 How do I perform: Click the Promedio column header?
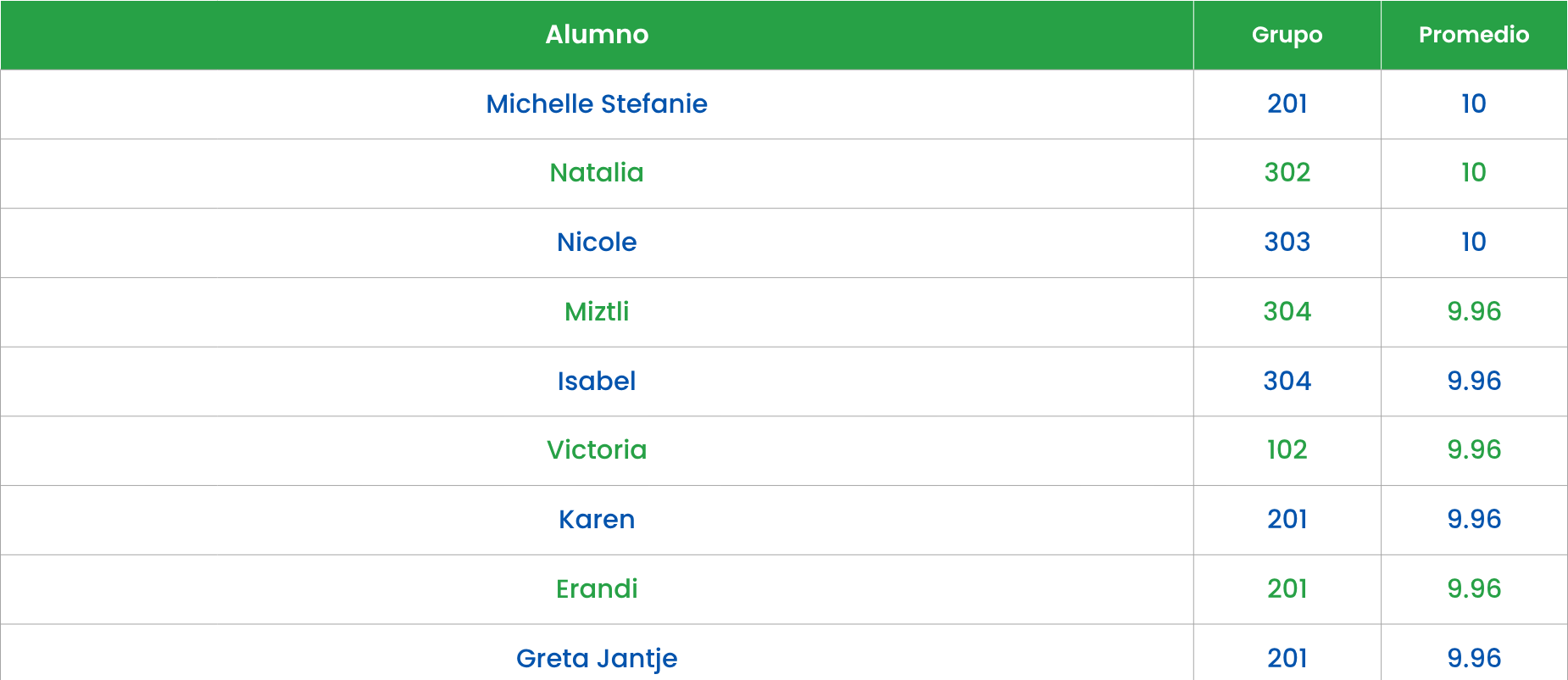[1474, 35]
